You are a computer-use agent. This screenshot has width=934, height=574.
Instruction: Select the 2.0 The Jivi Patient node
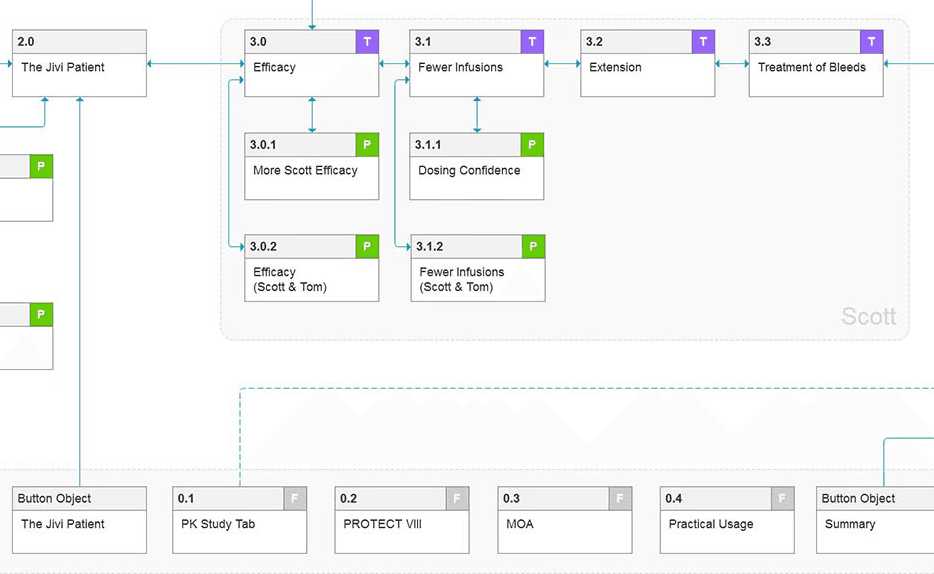click(x=79, y=63)
